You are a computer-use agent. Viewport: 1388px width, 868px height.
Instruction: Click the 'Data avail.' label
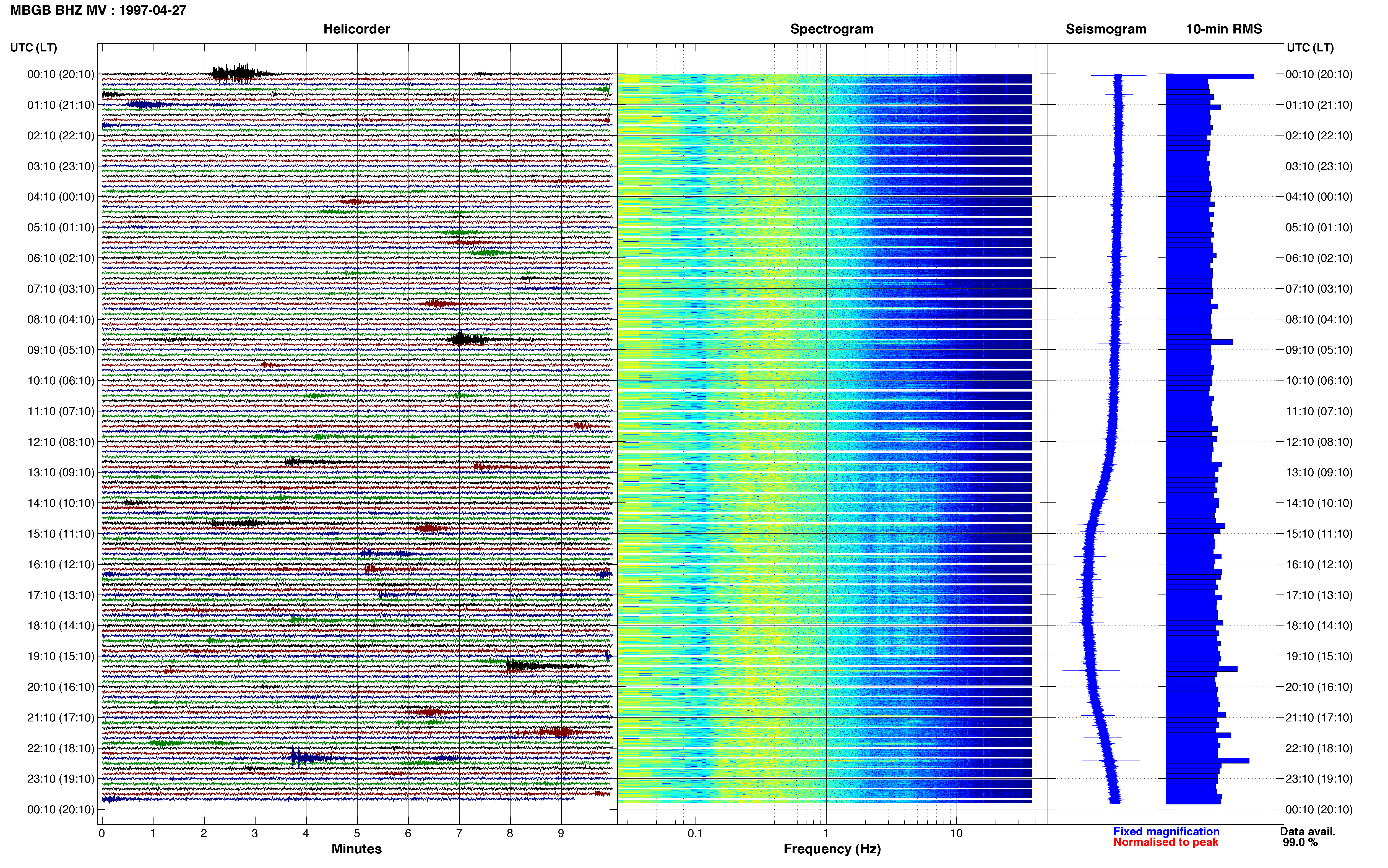[x=1308, y=831]
